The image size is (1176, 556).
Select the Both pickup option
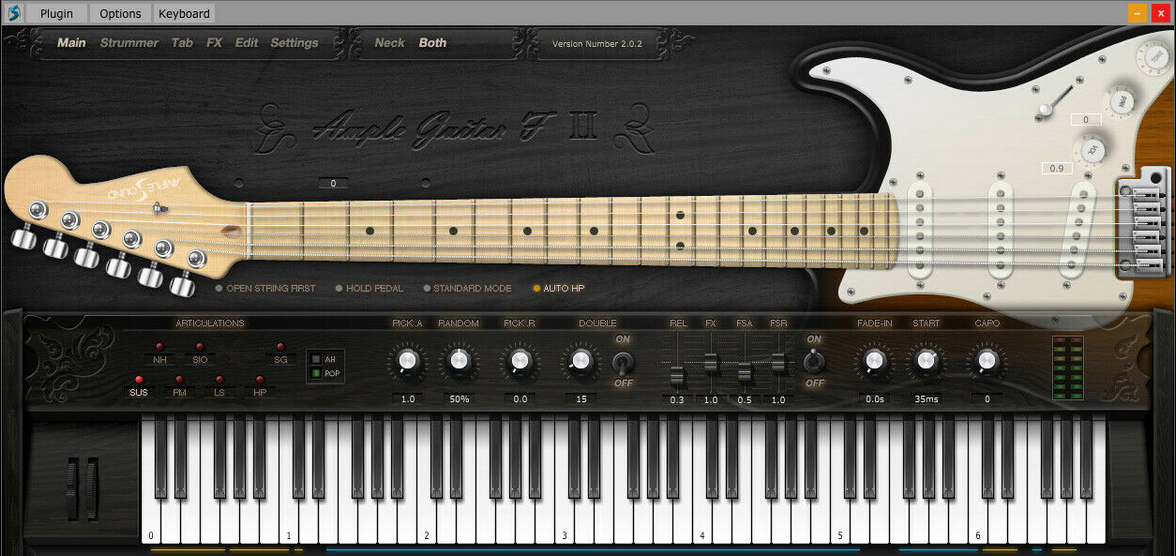click(x=433, y=43)
